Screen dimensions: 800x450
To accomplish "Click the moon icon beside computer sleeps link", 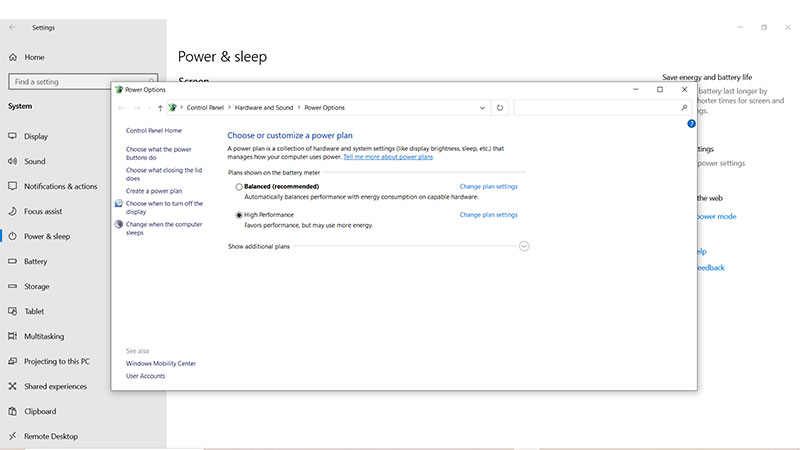I will (x=119, y=224).
